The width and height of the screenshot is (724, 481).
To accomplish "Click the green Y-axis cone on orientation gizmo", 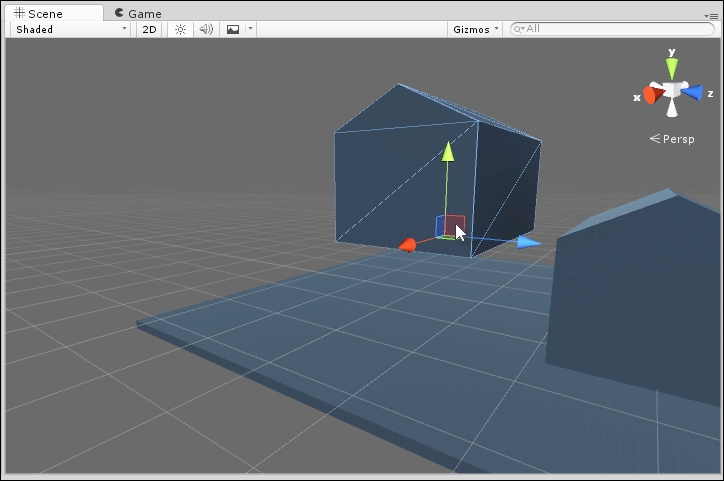I will (x=672, y=68).
